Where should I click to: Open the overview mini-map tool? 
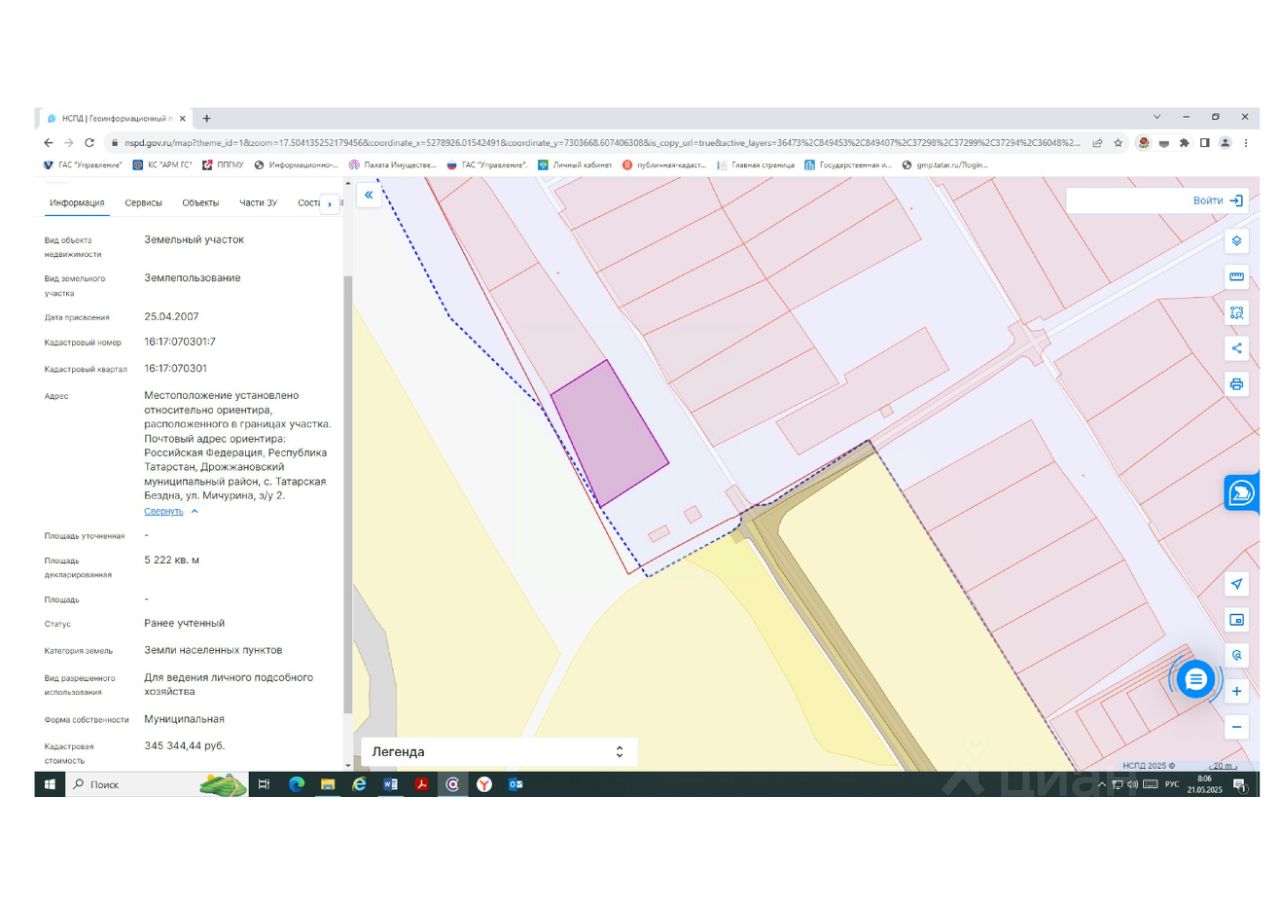pos(1237,620)
